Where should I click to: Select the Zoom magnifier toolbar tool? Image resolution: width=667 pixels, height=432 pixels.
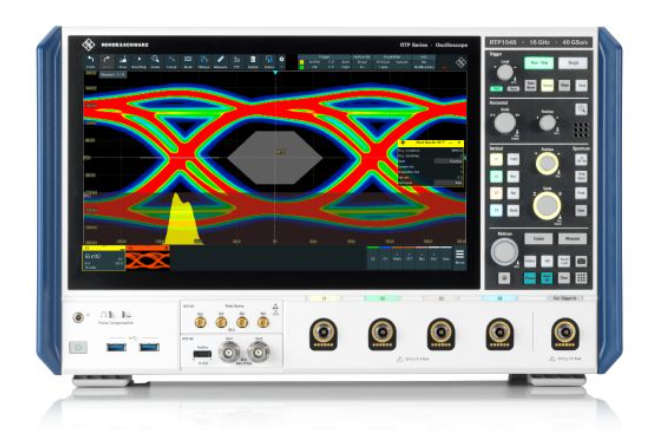(155, 62)
